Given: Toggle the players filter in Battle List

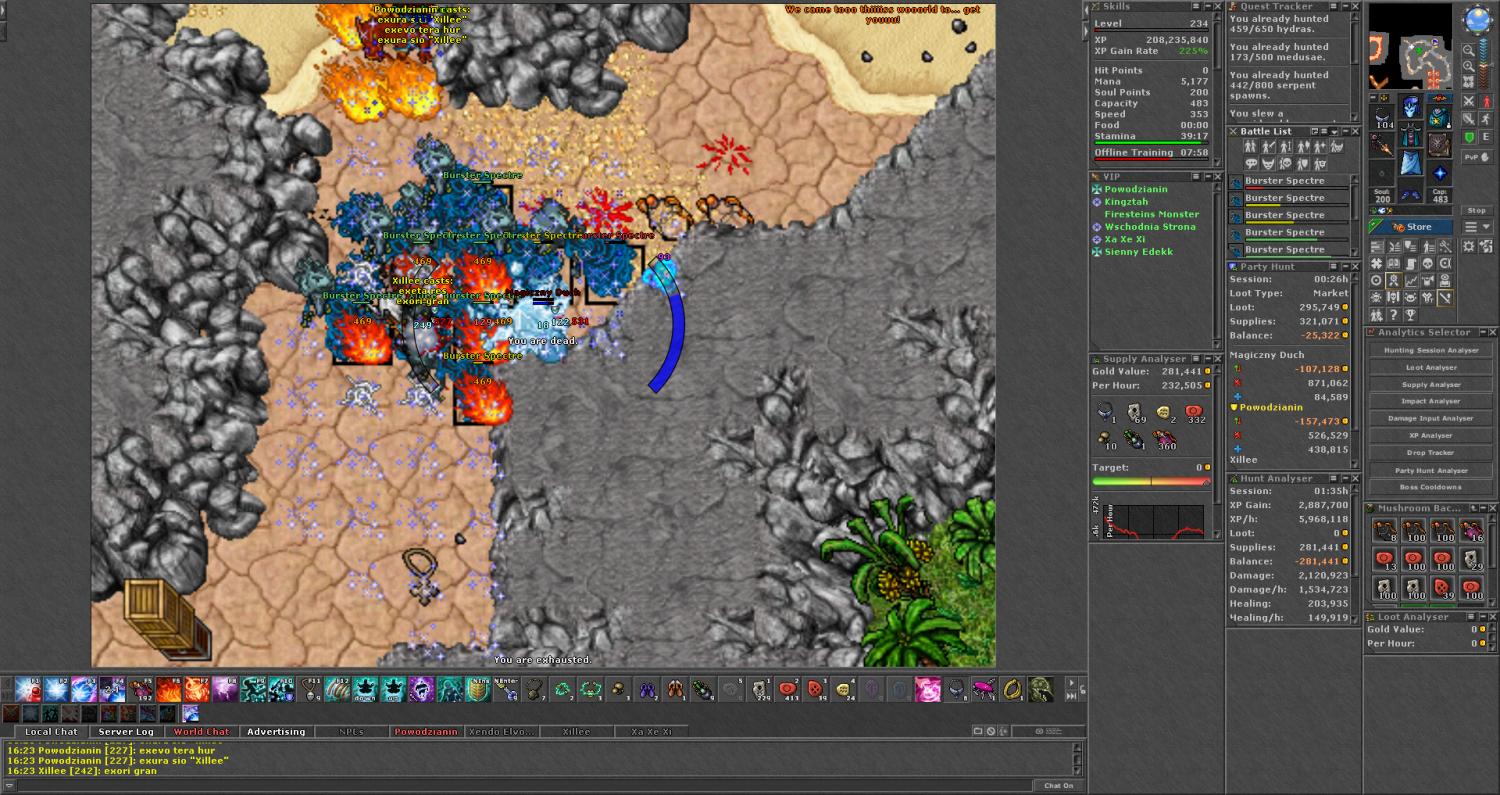Looking at the screenshot, I should coord(1251,146).
